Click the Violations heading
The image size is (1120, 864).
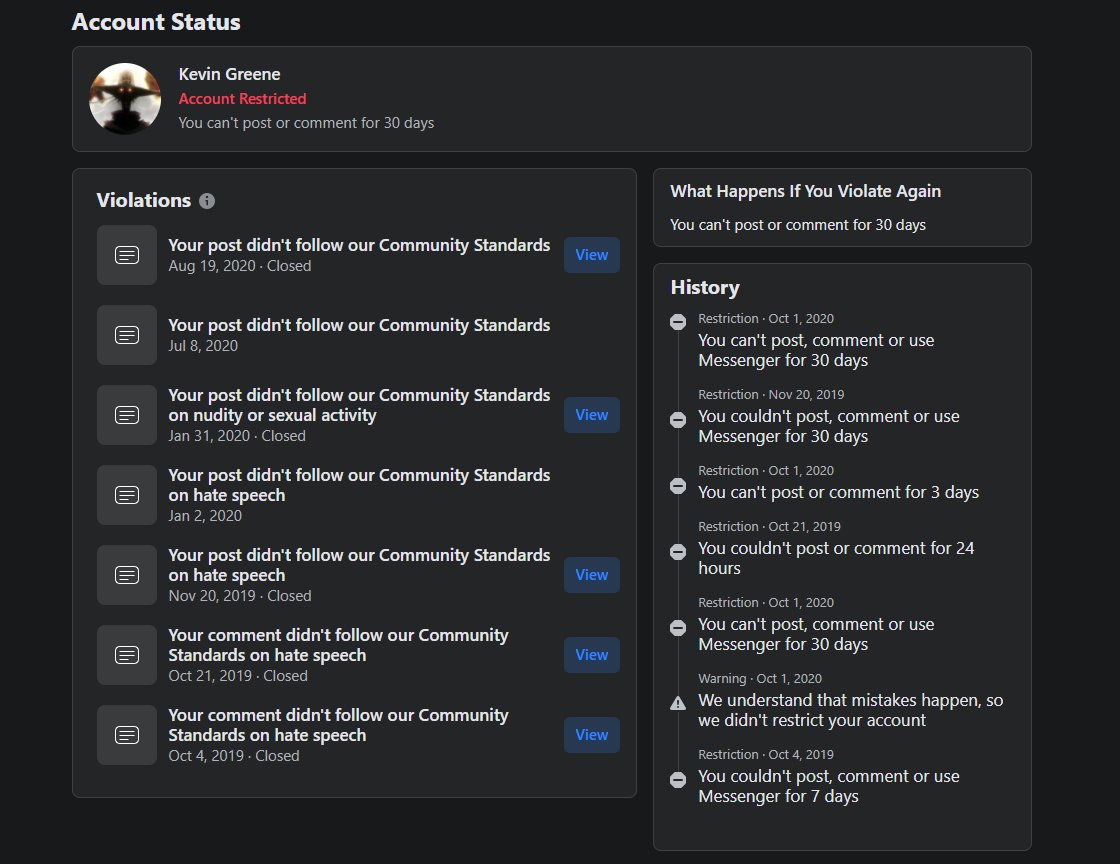coord(144,201)
